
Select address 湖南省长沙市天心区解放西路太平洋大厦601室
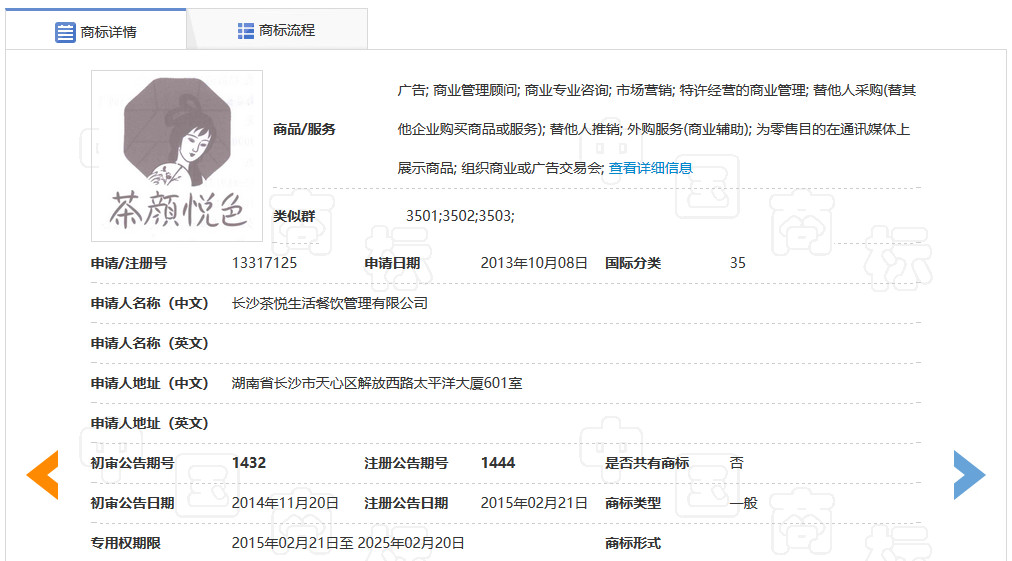pos(377,383)
